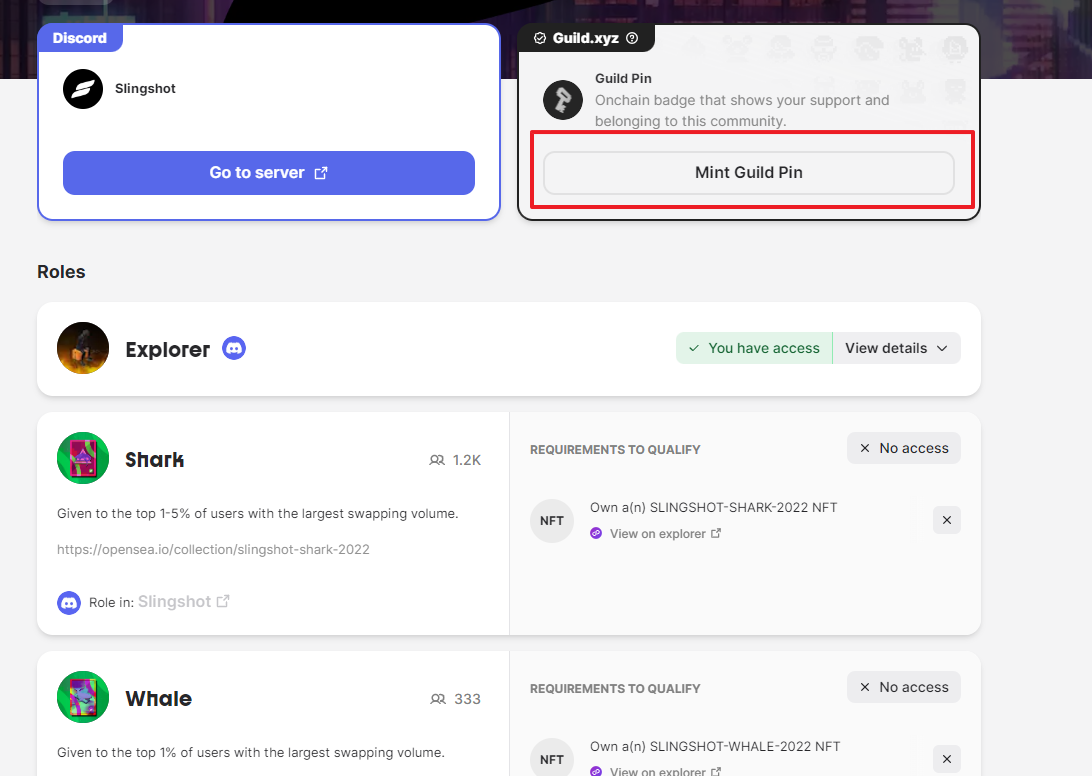
Task: Click Whale member count icon
Action: click(438, 699)
